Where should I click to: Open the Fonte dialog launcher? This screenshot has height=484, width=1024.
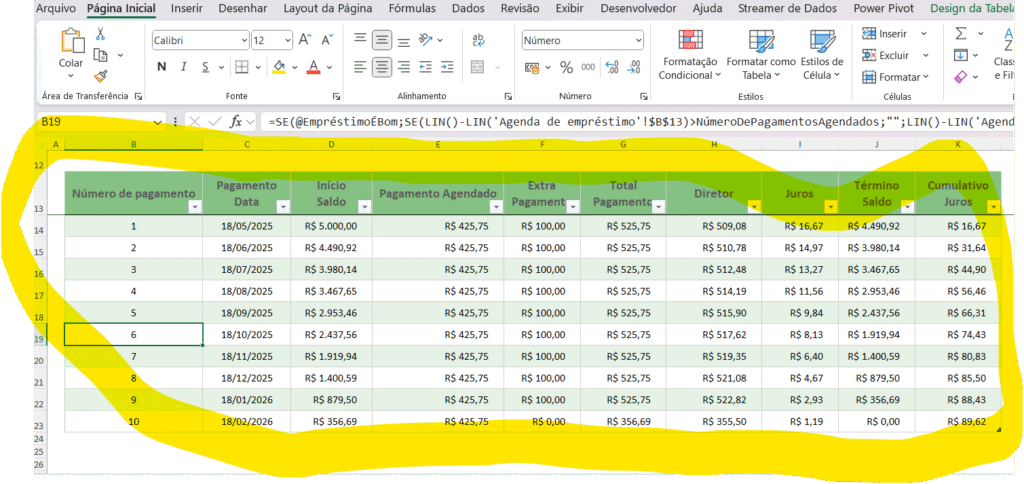336,97
